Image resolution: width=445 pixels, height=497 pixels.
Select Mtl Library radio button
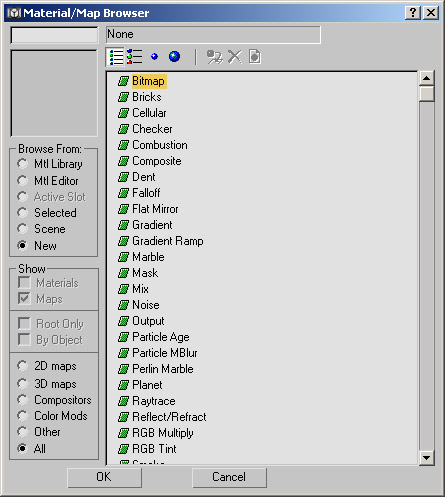point(23,164)
